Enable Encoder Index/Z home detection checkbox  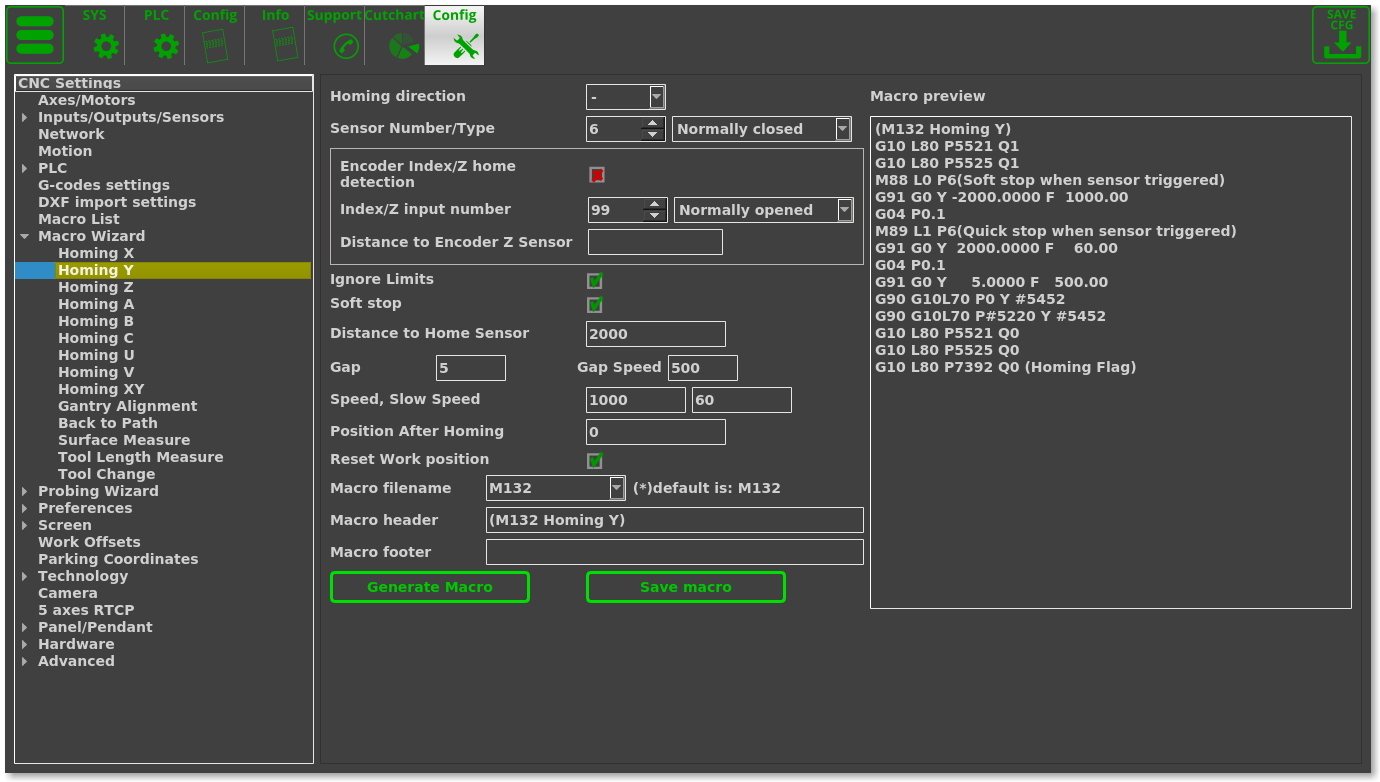[x=597, y=175]
